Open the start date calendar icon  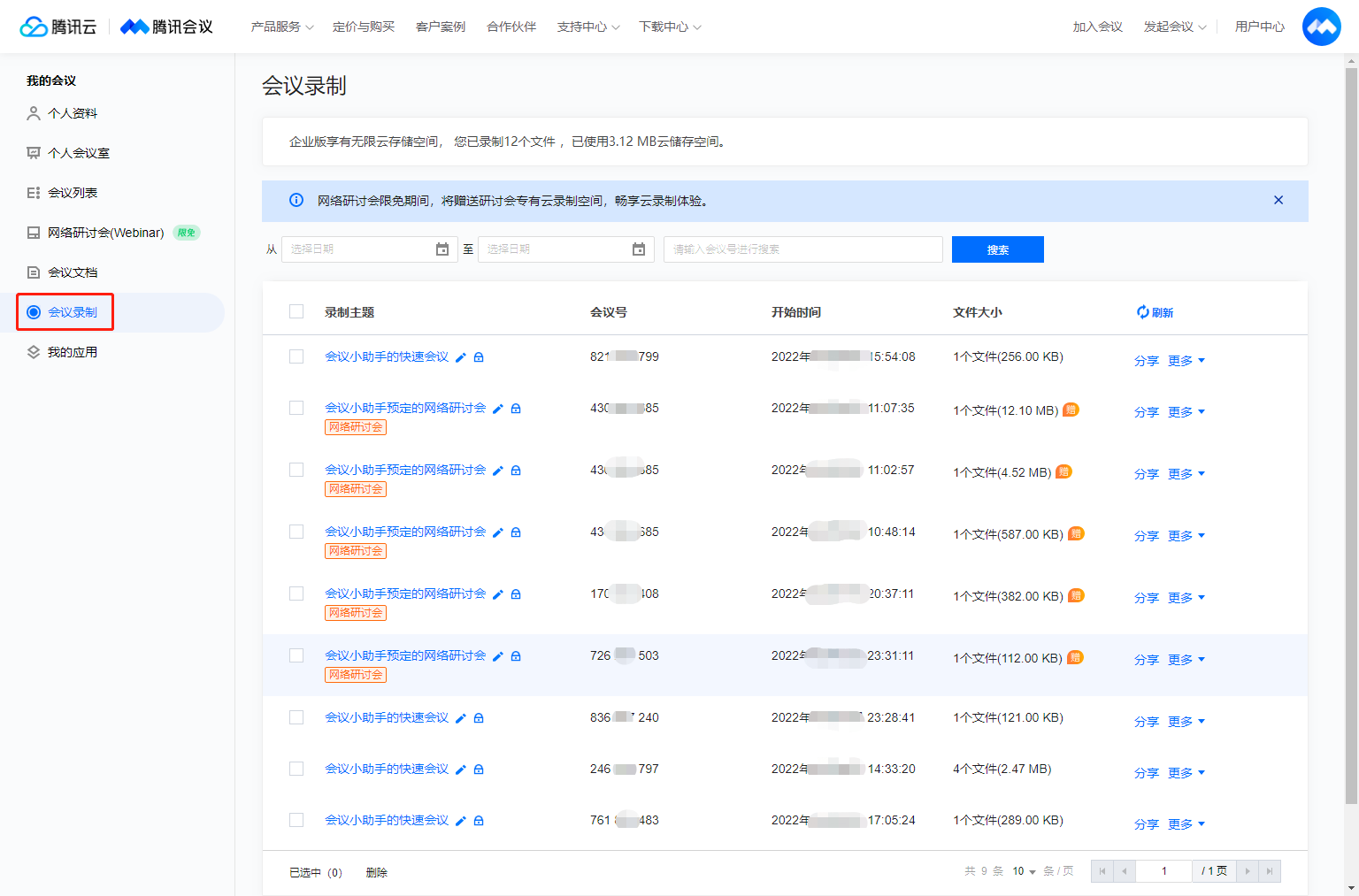click(x=442, y=249)
